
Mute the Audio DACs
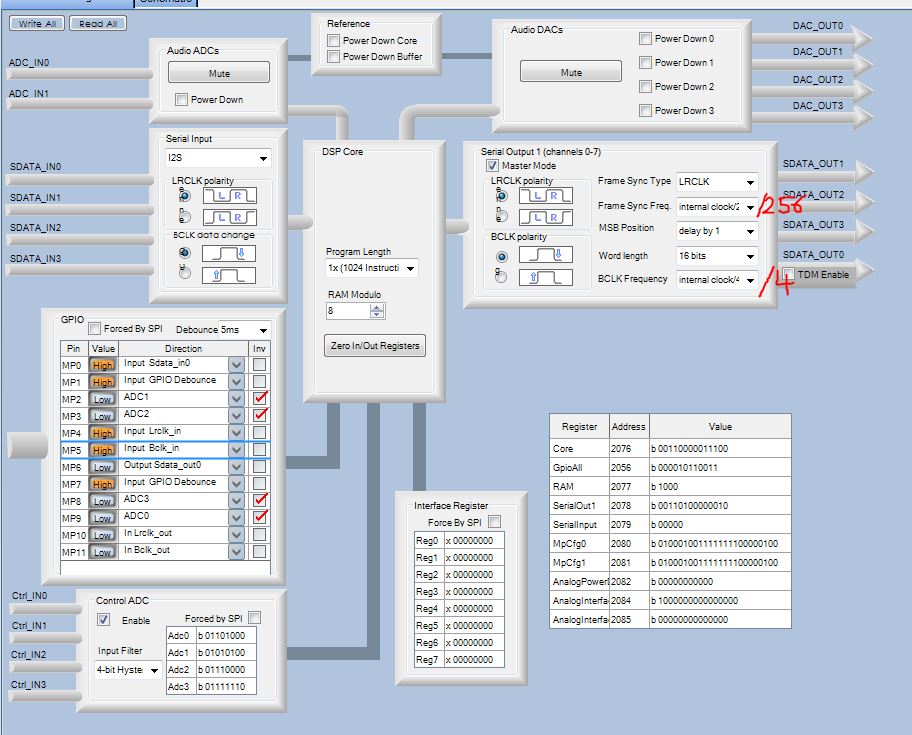tap(571, 73)
